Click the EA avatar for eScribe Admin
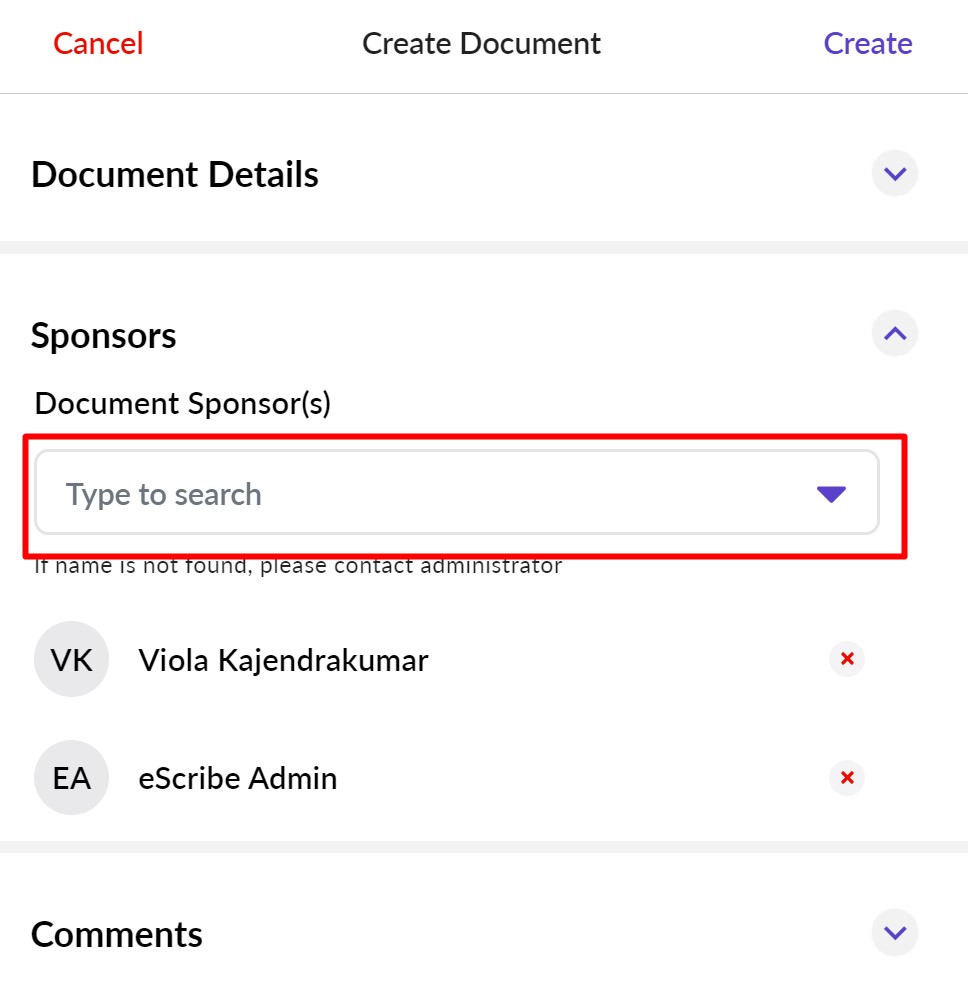Image resolution: width=968 pixels, height=994 pixels. (x=71, y=778)
